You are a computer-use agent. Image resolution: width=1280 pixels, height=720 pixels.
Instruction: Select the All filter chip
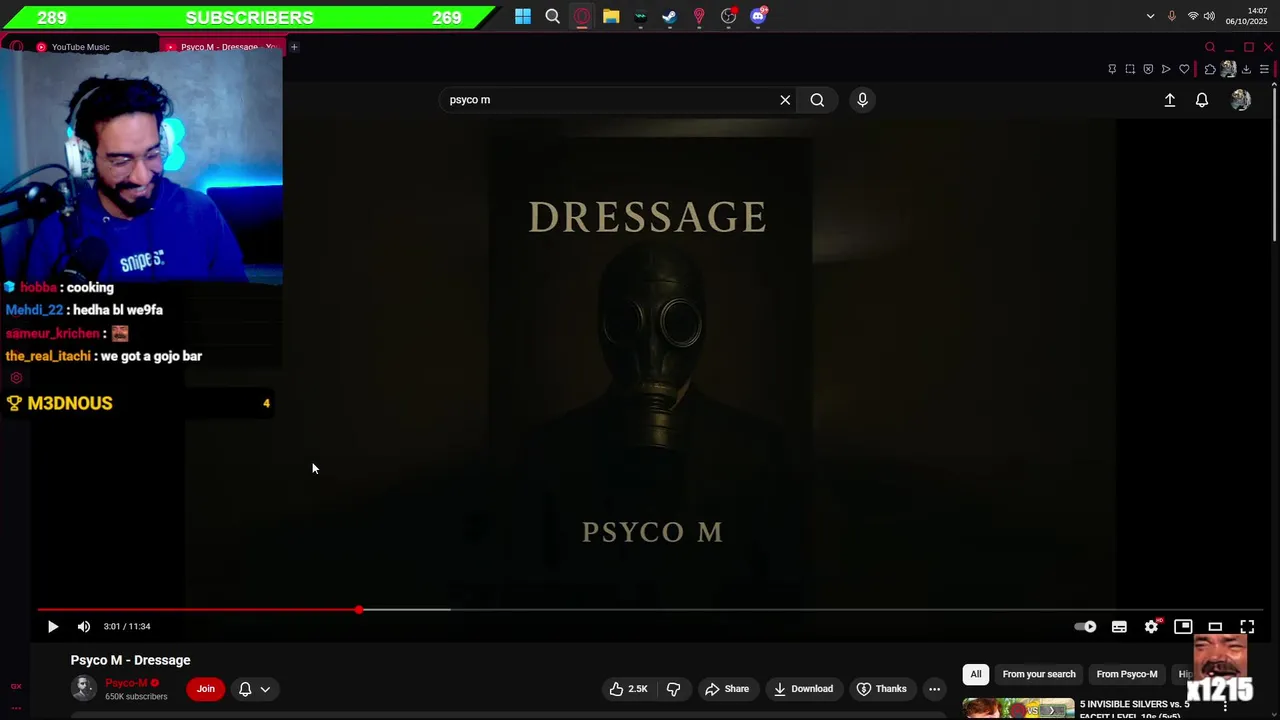click(976, 674)
